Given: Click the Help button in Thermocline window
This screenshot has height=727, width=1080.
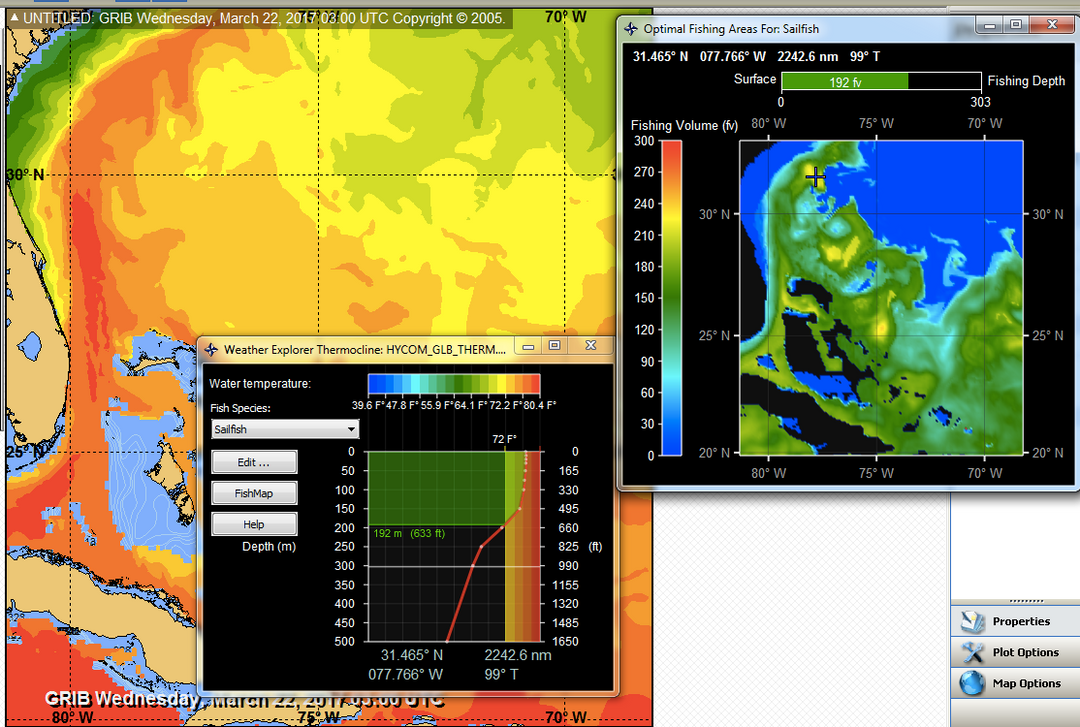Looking at the screenshot, I should click(x=254, y=524).
